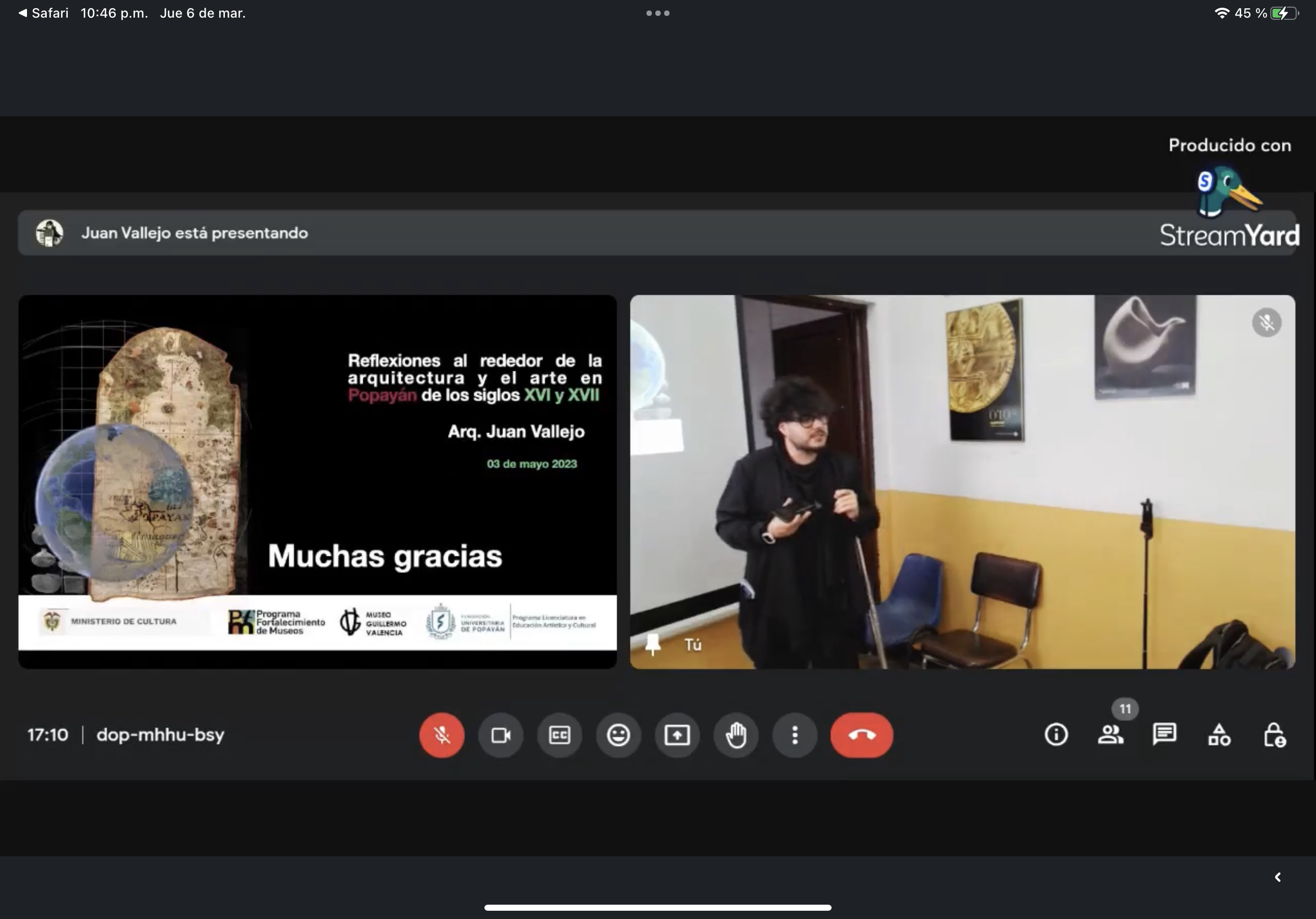Turn on closed captions
The image size is (1316, 919).
(x=559, y=735)
